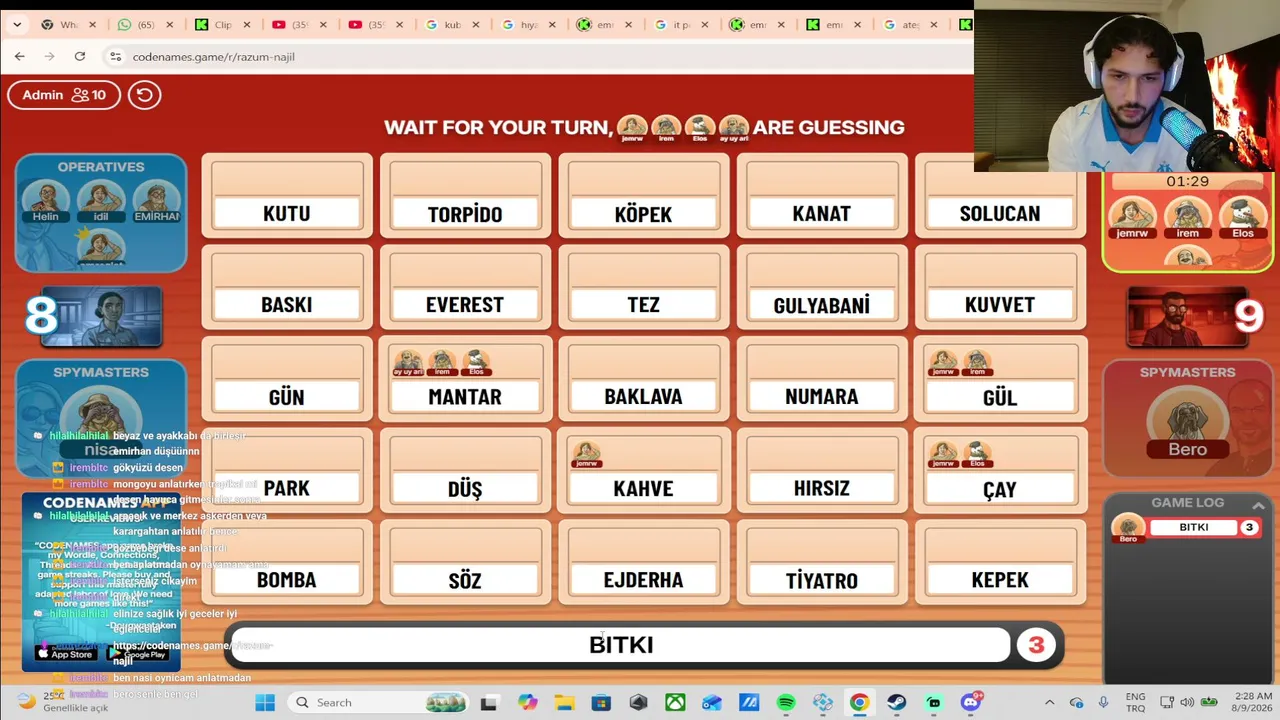Open Discord from the taskbar
Viewport: 1280px width, 720px height.
(970, 703)
